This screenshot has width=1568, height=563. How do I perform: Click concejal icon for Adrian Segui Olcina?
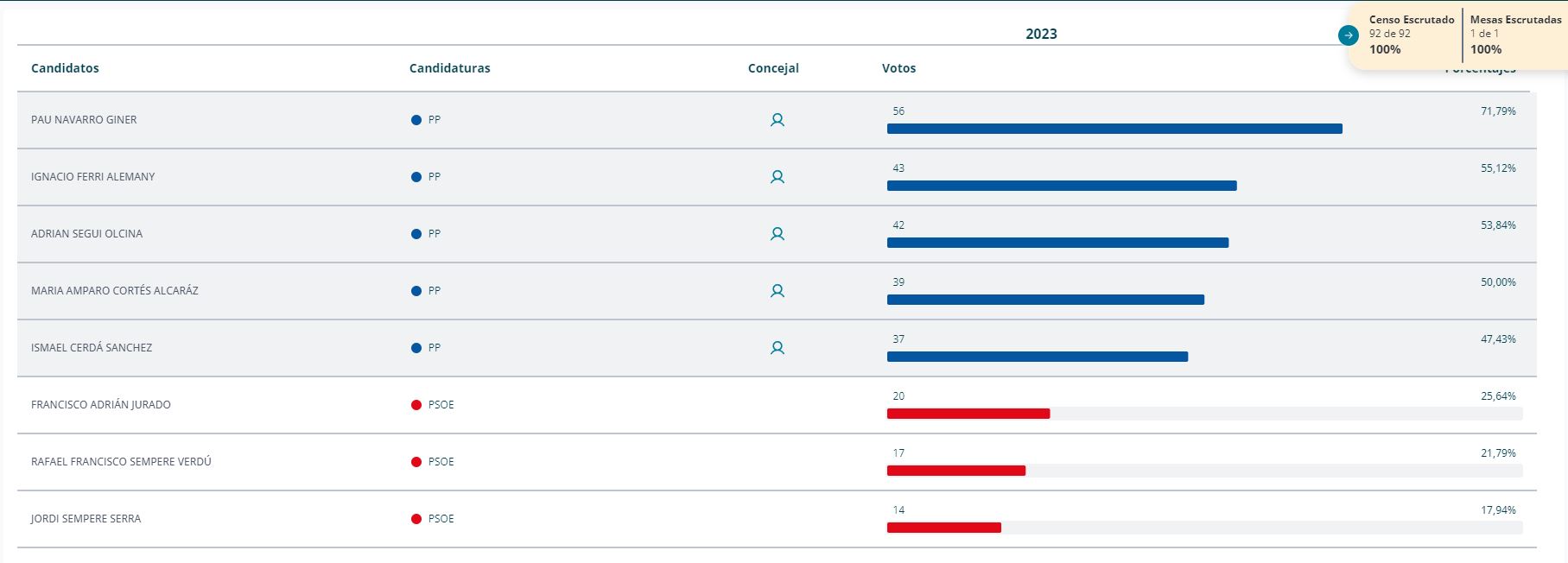(x=778, y=234)
